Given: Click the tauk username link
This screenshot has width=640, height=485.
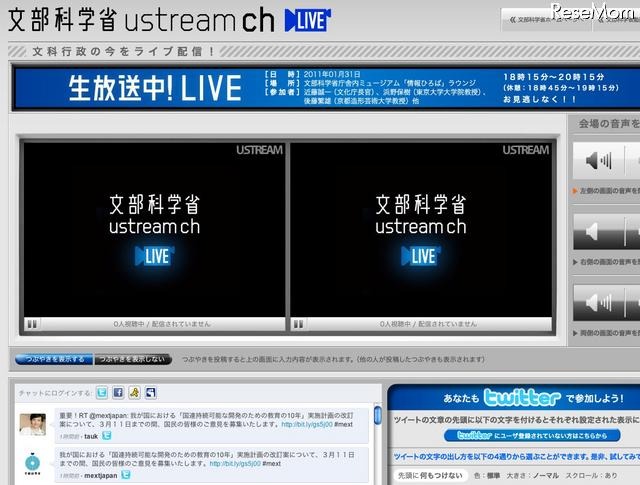Looking at the screenshot, I should pyautogui.click(x=91, y=436).
